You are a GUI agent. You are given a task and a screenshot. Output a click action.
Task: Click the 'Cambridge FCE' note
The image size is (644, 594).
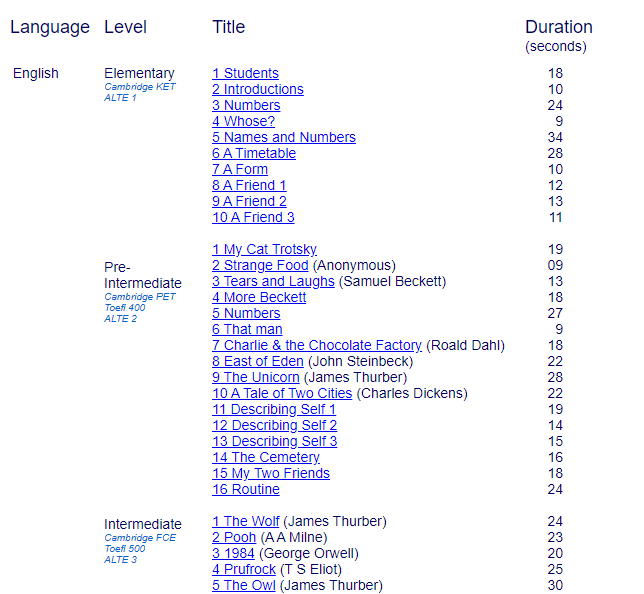point(140,538)
